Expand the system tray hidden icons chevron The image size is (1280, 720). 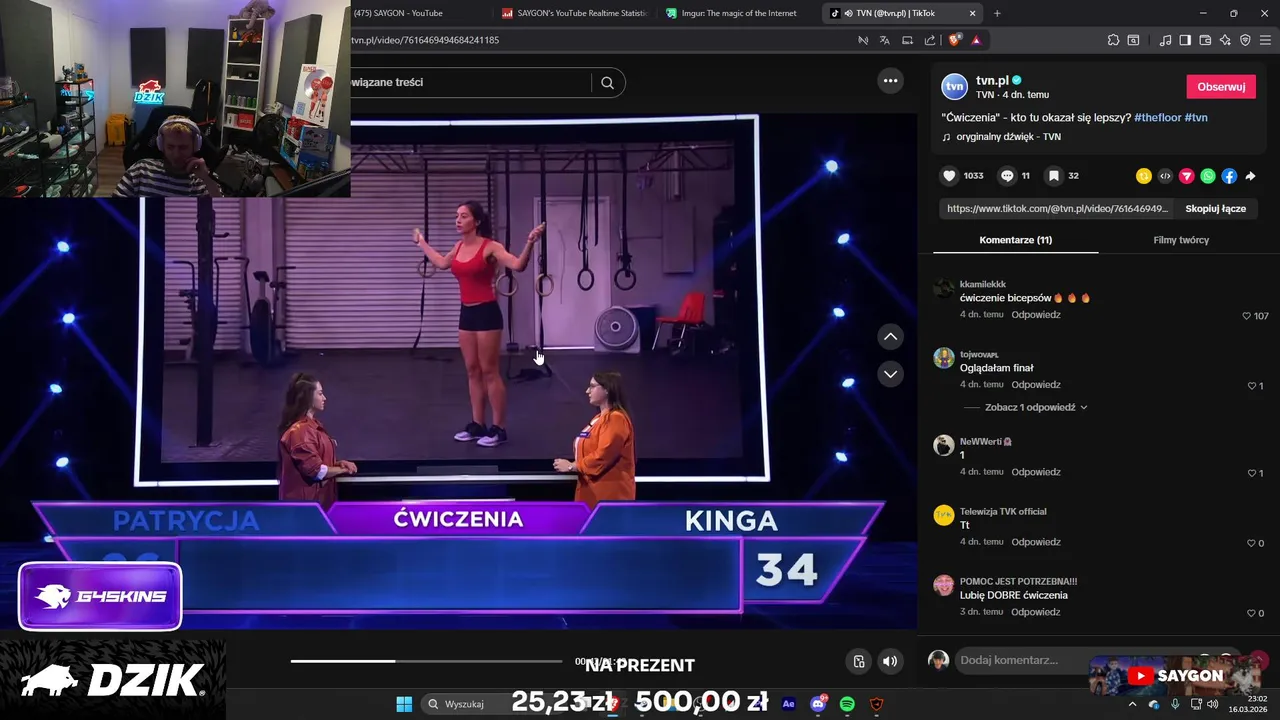[x=1132, y=704]
